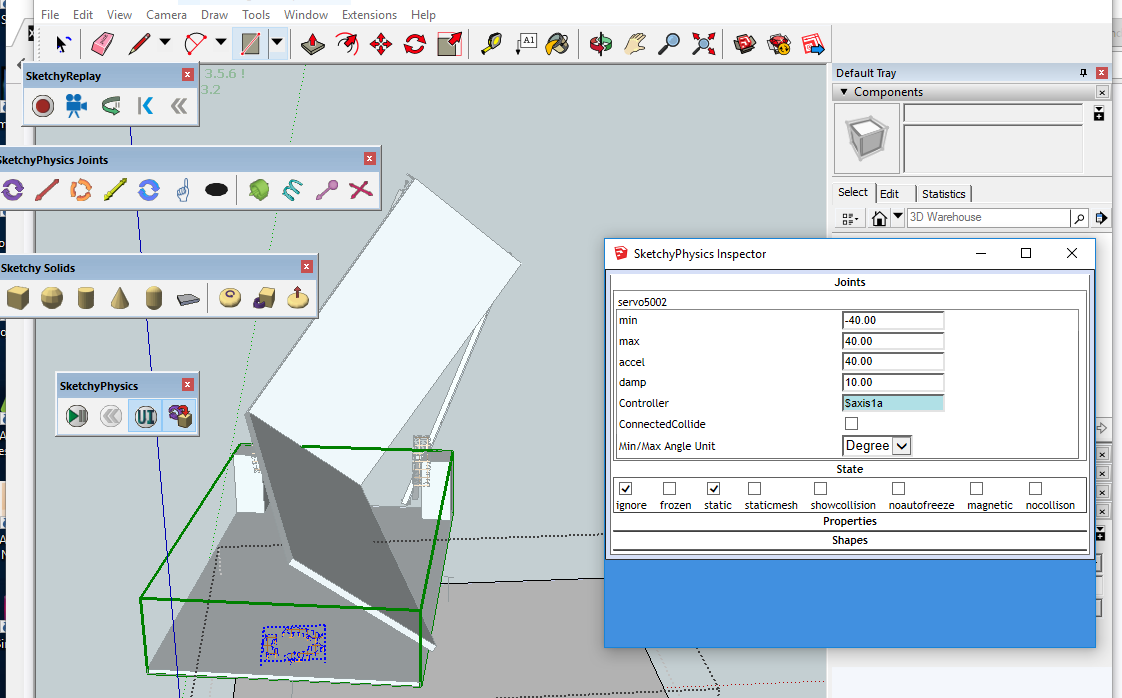This screenshot has width=1122, height=698.
Task: Check the nocollison option
Action: pos(1035,489)
